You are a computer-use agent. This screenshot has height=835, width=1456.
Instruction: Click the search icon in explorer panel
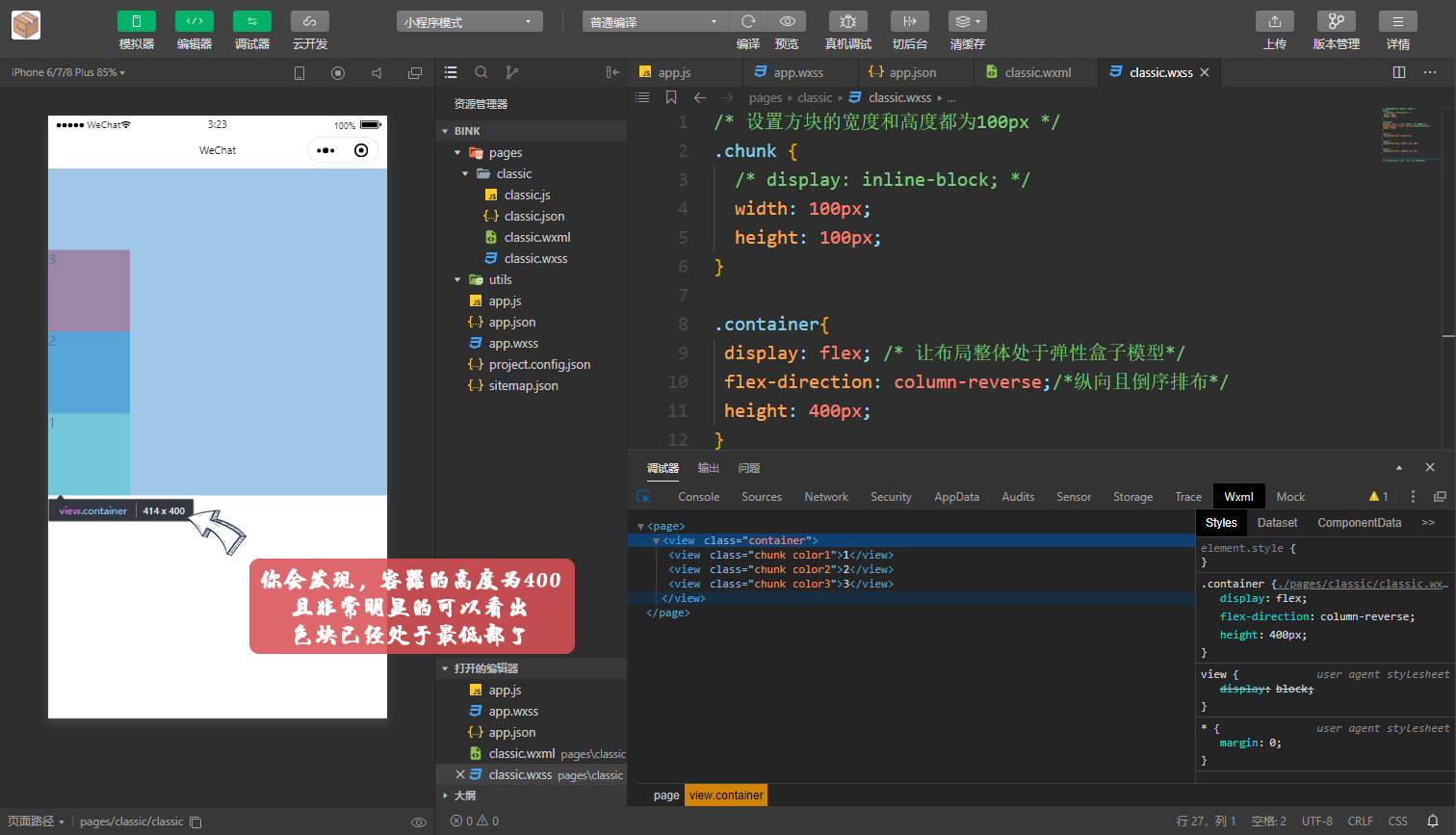coord(481,72)
